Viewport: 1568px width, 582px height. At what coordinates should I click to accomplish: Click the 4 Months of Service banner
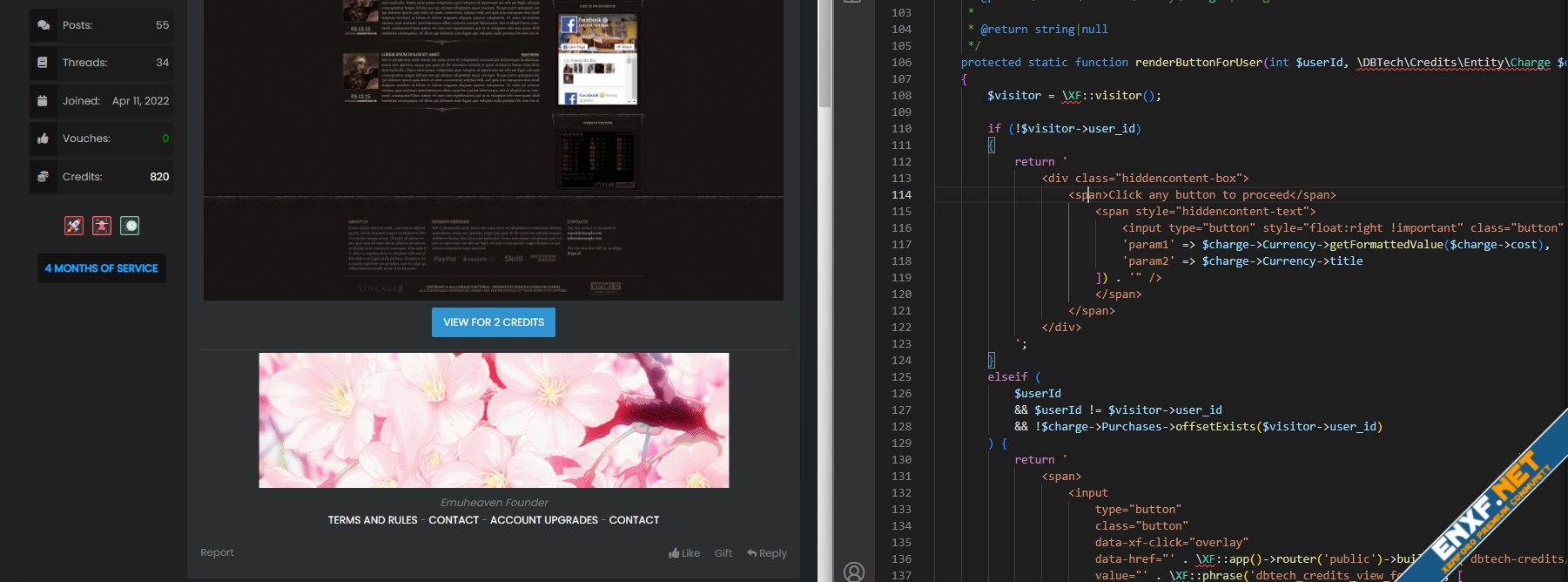tap(101, 268)
